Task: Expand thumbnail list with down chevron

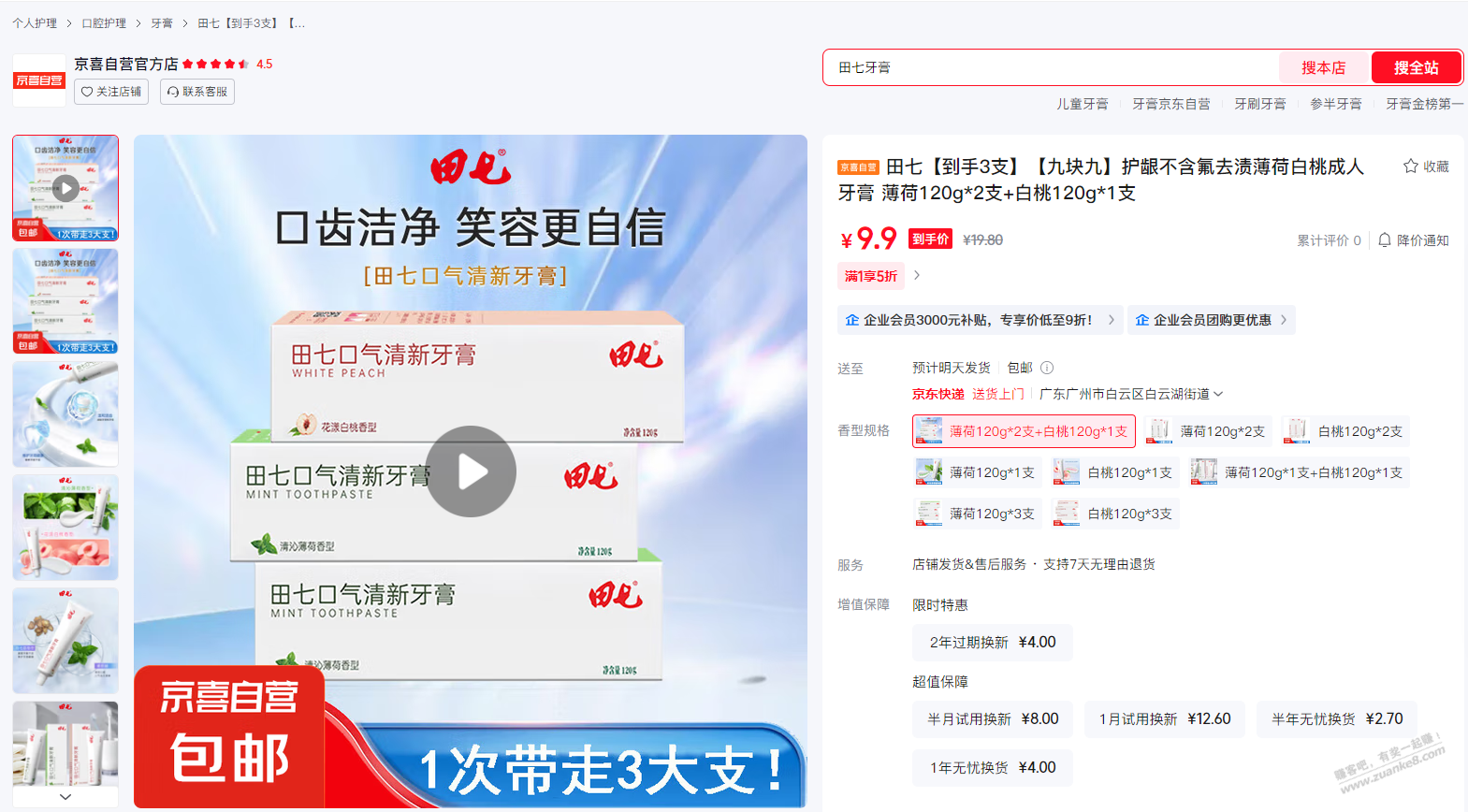Action: pyautogui.click(x=65, y=797)
